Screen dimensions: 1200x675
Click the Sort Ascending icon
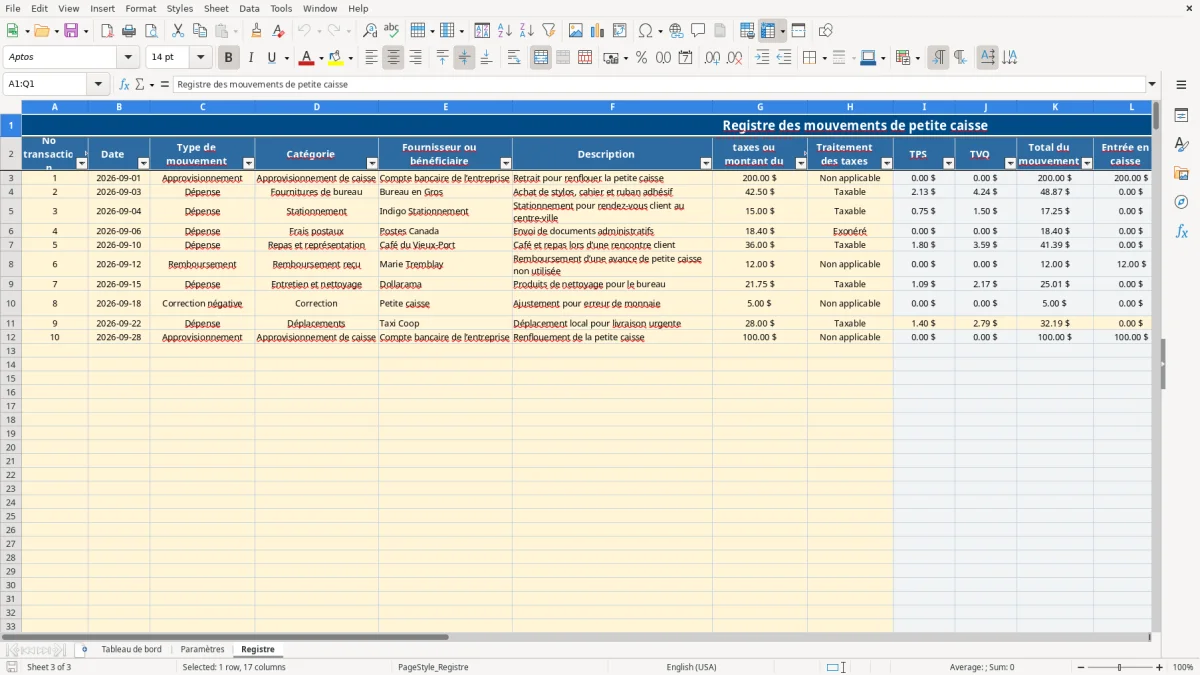(x=505, y=31)
